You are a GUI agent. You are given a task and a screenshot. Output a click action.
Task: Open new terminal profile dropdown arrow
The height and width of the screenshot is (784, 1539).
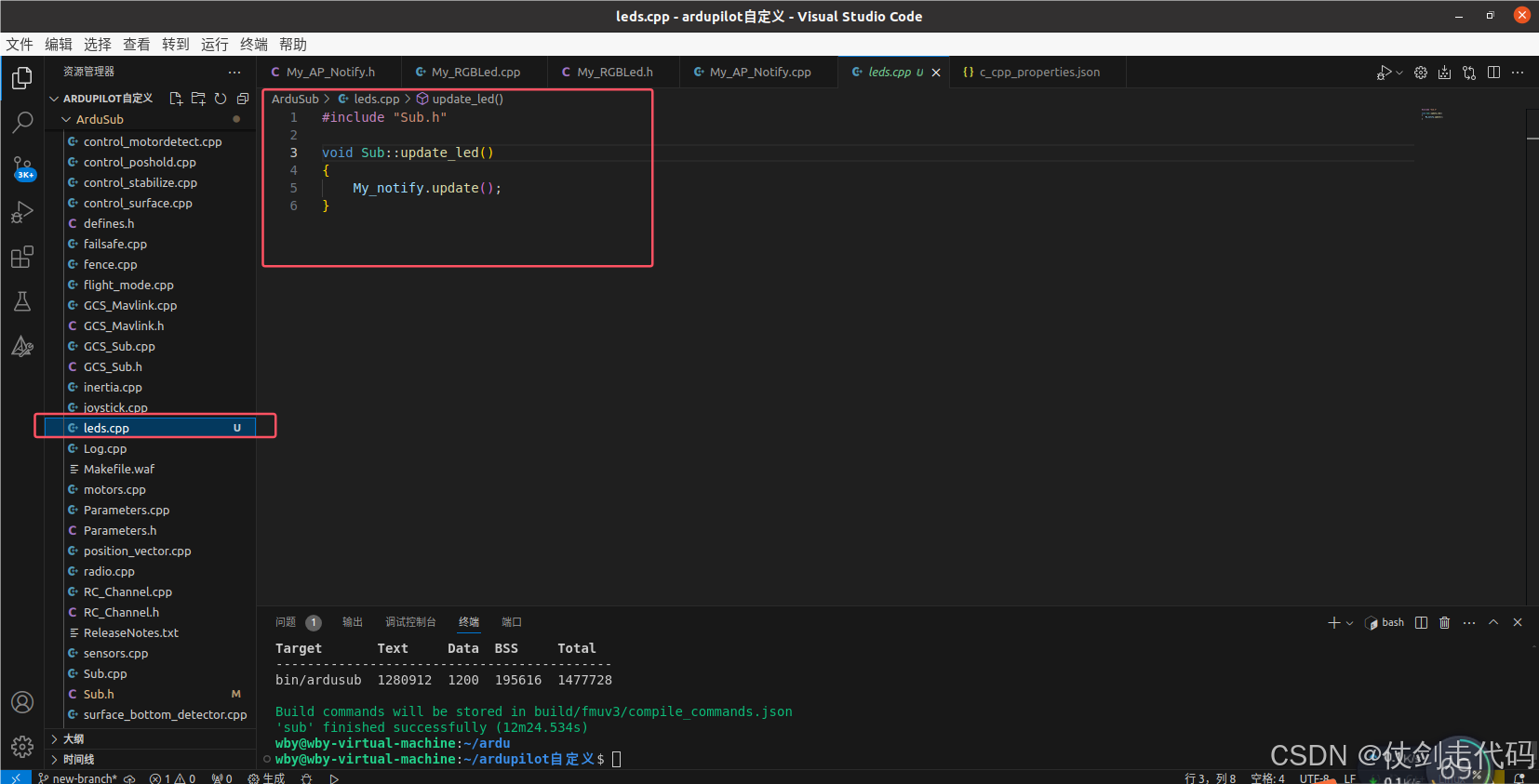tap(1349, 623)
